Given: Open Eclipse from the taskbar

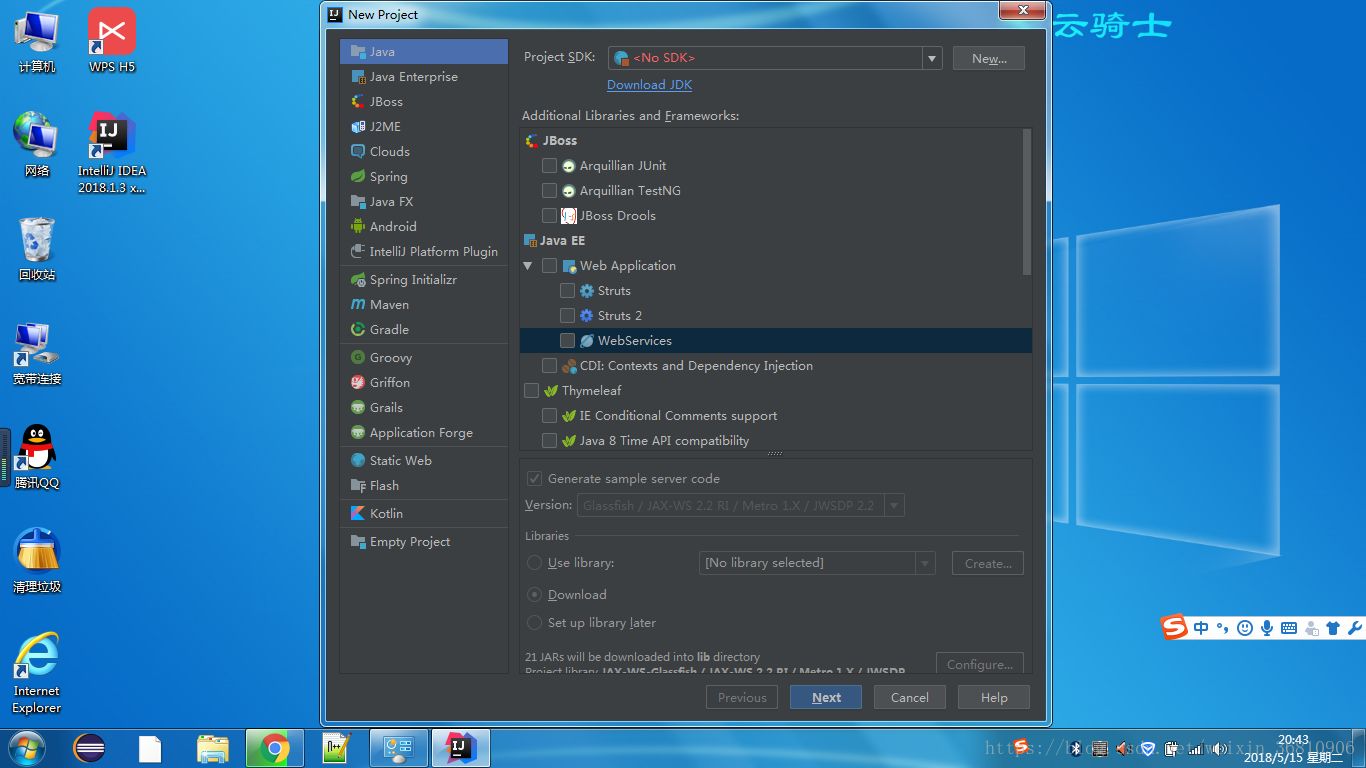Looking at the screenshot, I should 89,748.
